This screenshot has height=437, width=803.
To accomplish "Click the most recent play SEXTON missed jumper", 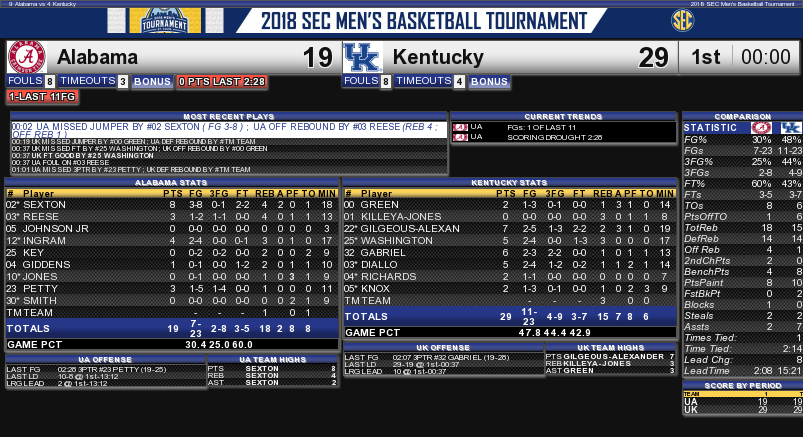I will tap(229, 130).
